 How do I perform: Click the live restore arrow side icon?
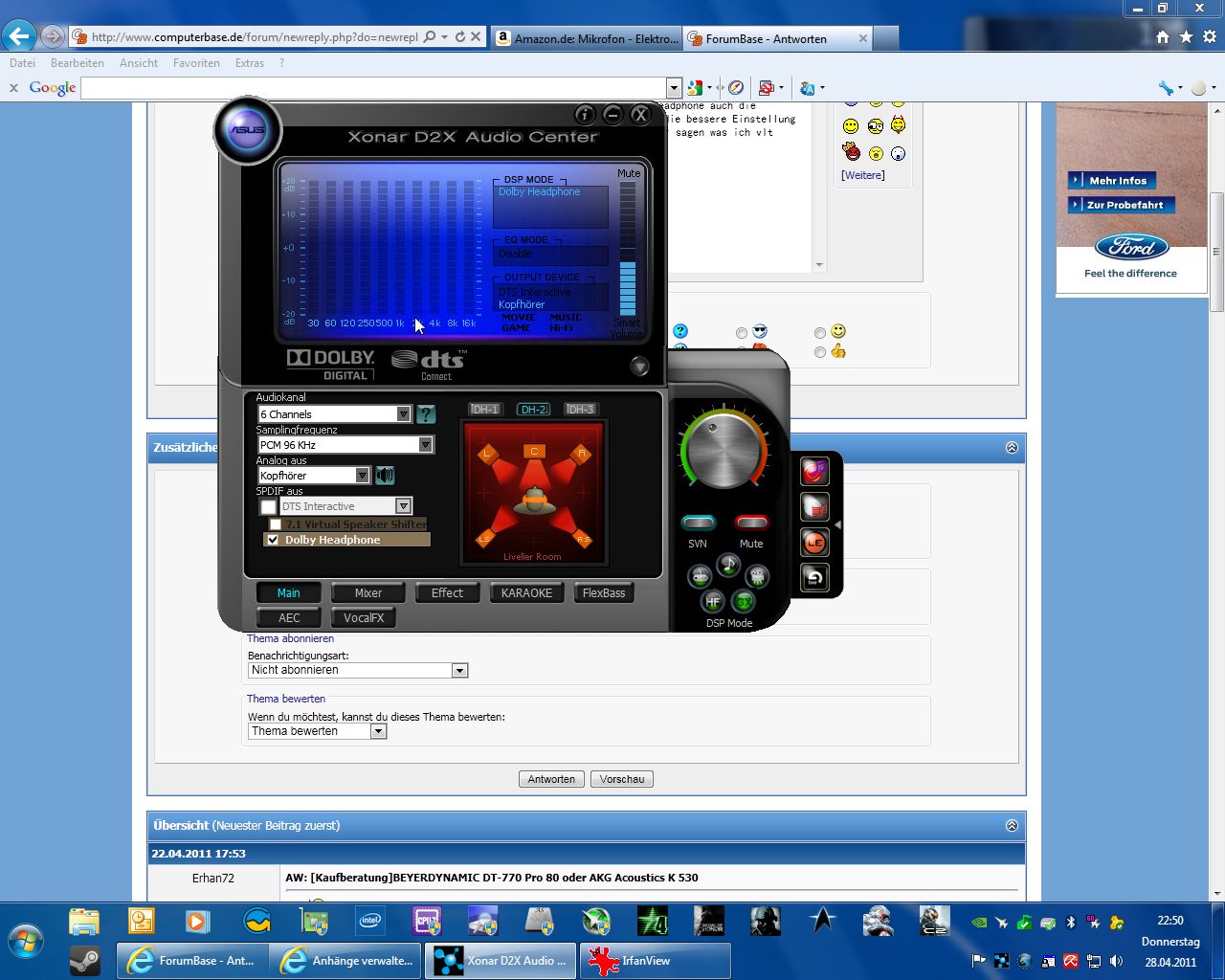click(x=814, y=578)
